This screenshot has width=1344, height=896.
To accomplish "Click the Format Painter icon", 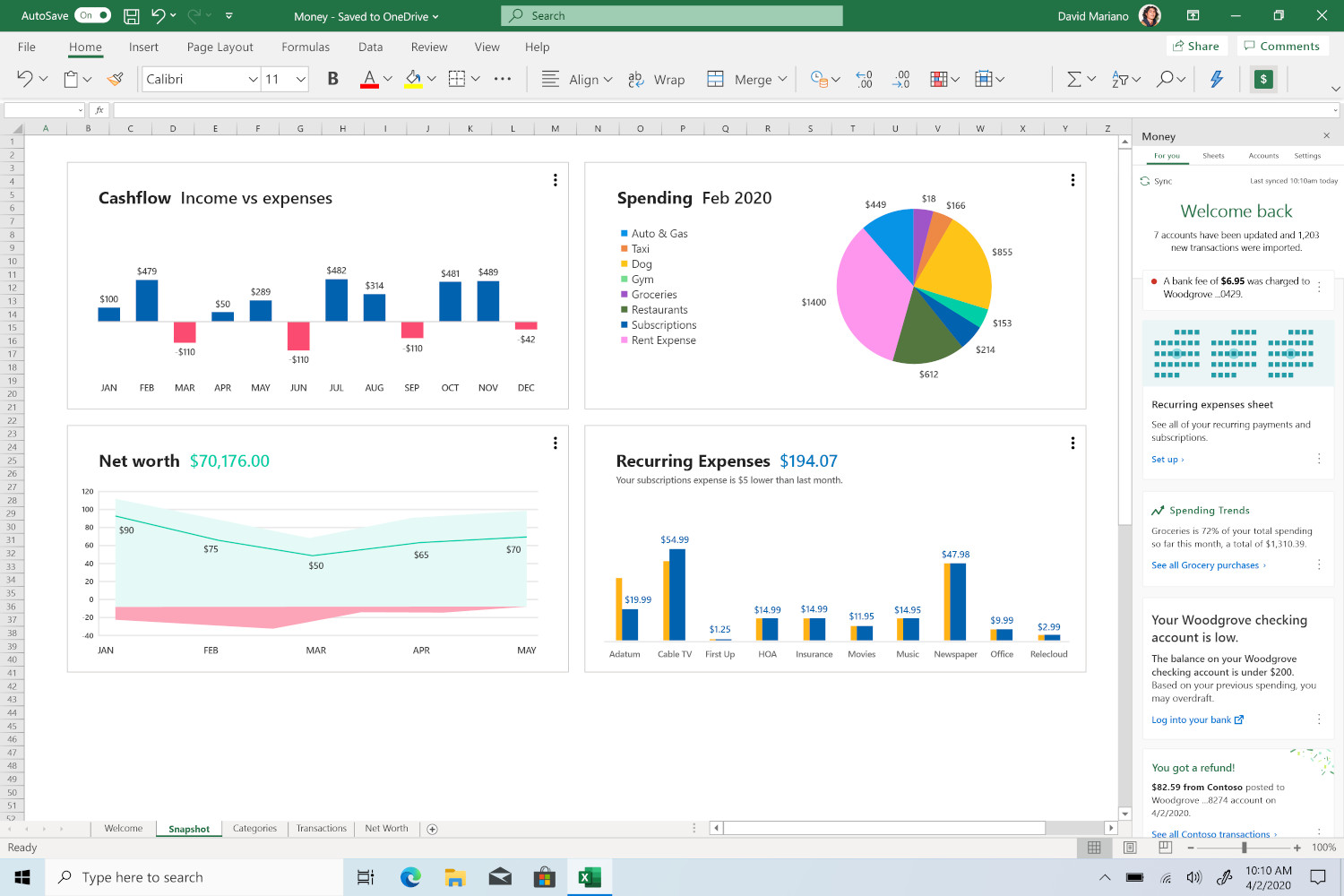I will (x=115, y=79).
